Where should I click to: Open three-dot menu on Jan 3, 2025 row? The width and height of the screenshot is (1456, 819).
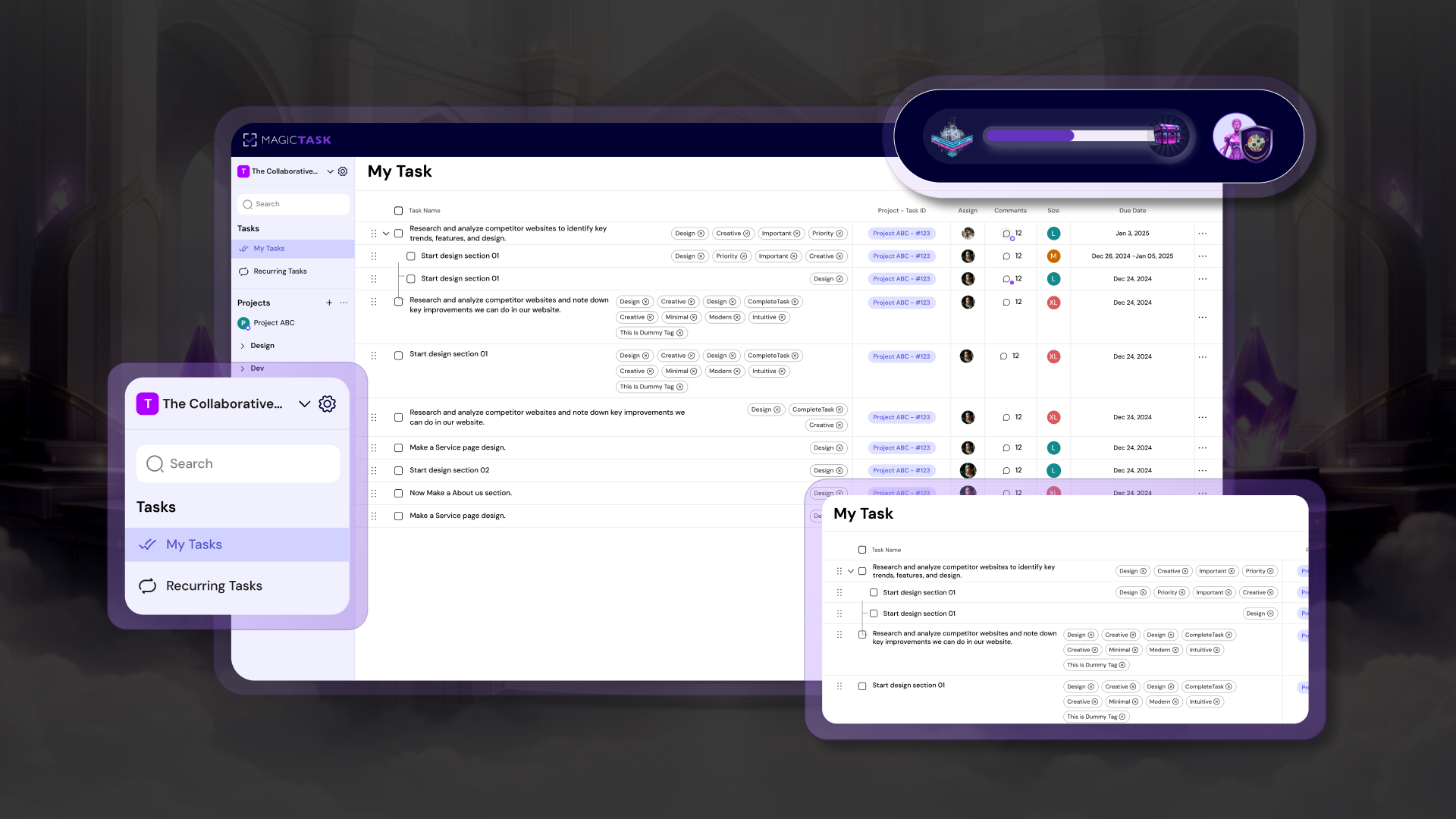coord(1203,234)
